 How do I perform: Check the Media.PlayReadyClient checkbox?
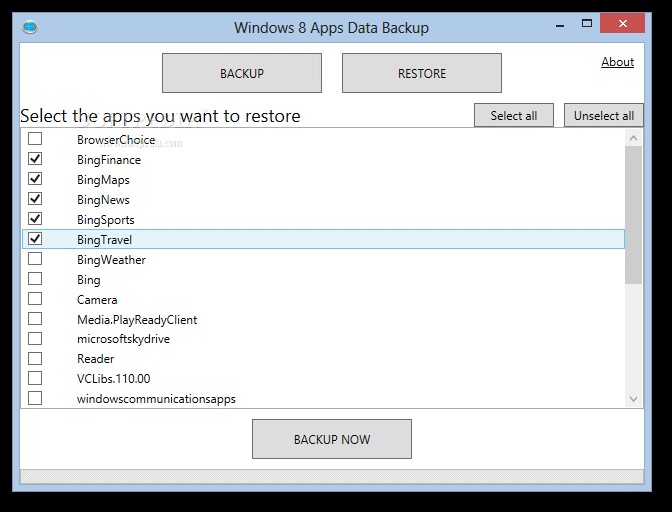(x=35, y=319)
